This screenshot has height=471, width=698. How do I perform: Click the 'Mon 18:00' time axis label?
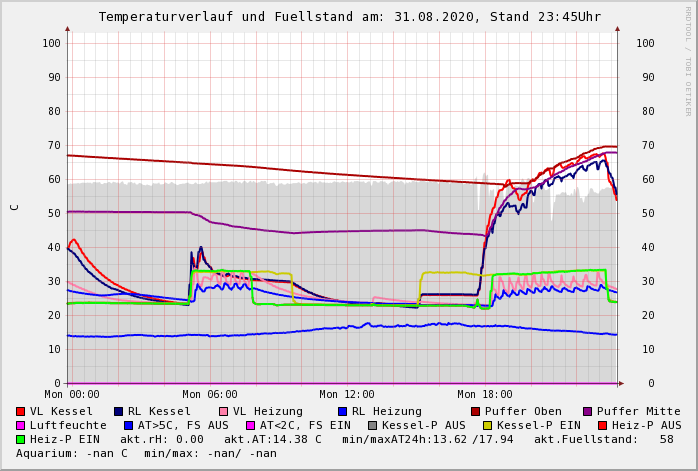tap(485, 395)
